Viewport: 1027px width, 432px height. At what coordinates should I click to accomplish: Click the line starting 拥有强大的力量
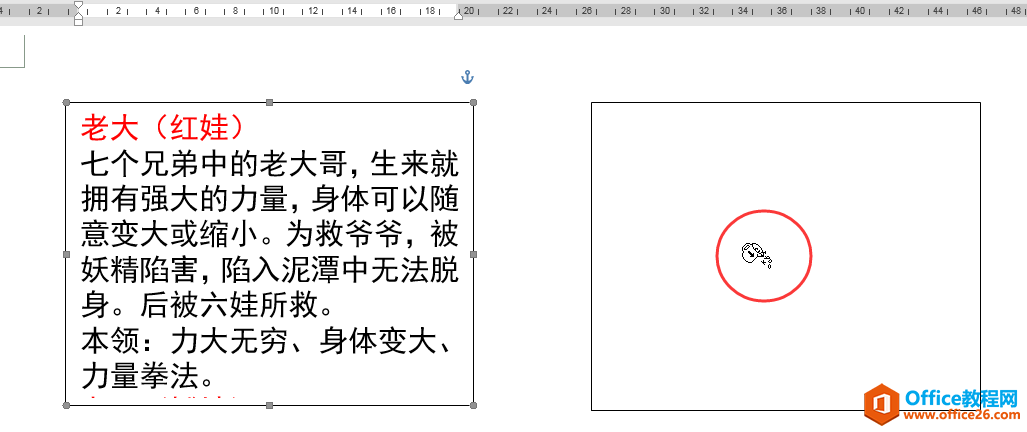(x=270, y=199)
